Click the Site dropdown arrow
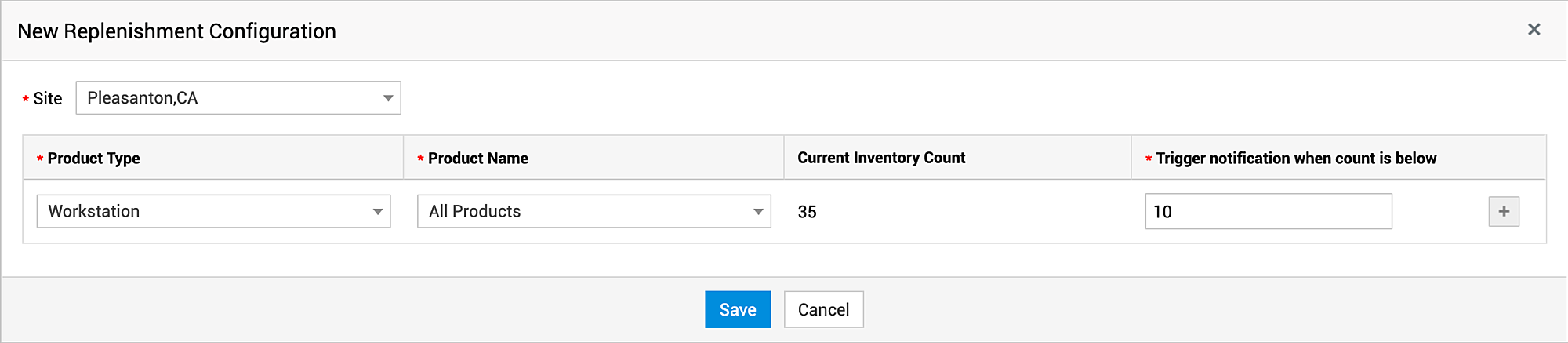Screen dimensions: 1568x343 tap(387, 98)
